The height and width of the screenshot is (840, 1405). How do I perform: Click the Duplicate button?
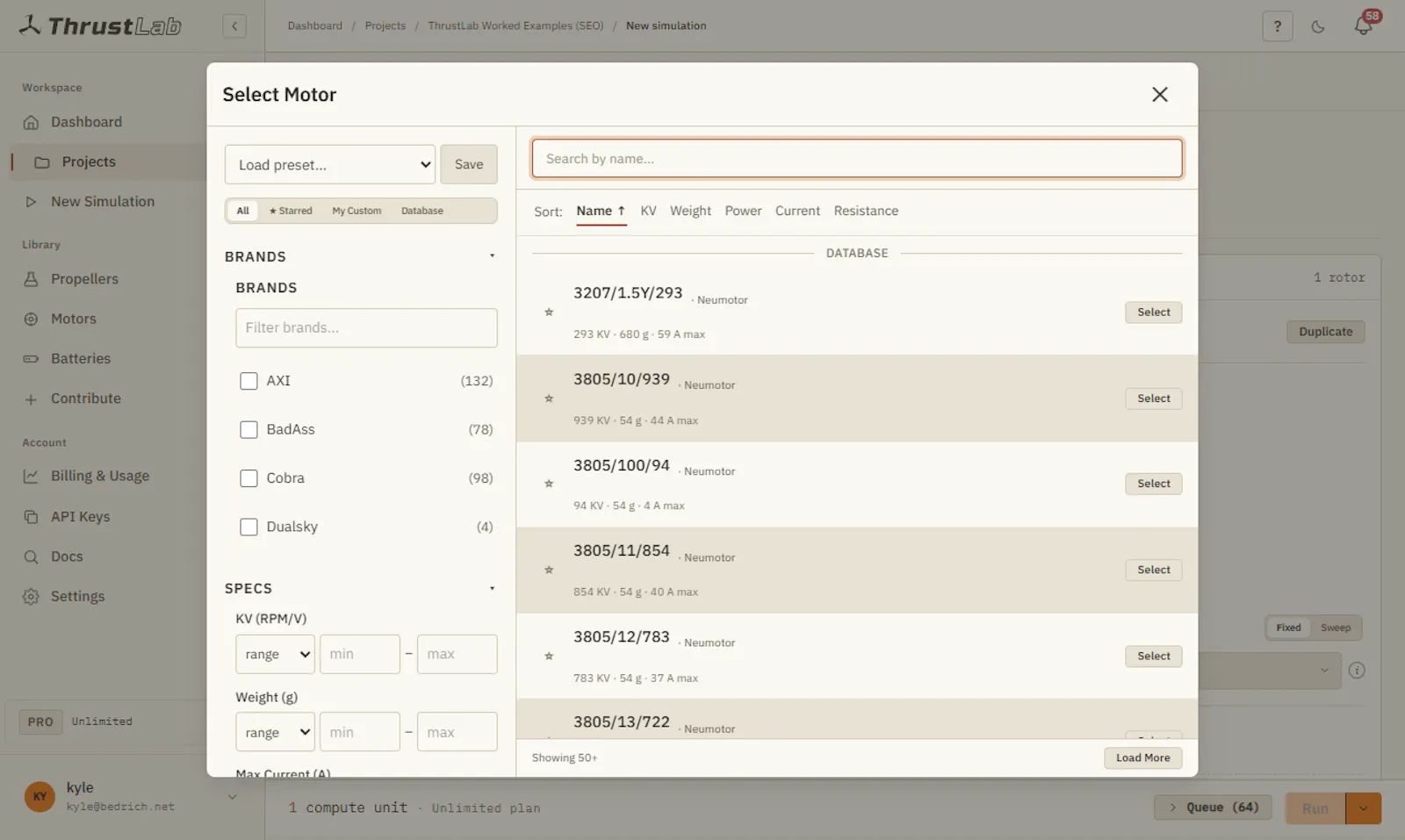pyautogui.click(x=1326, y=332)
